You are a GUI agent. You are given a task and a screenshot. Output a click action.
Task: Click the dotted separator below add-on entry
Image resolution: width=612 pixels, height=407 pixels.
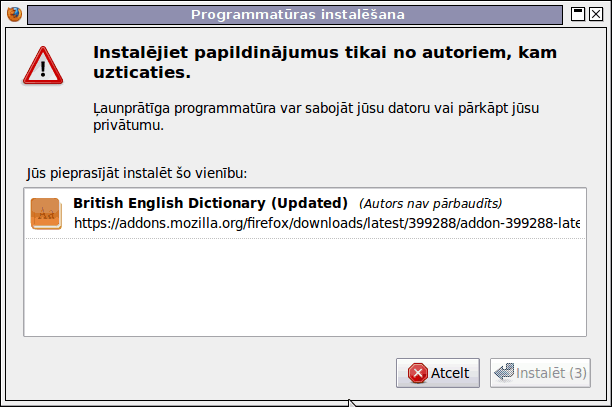click(305, 238)
